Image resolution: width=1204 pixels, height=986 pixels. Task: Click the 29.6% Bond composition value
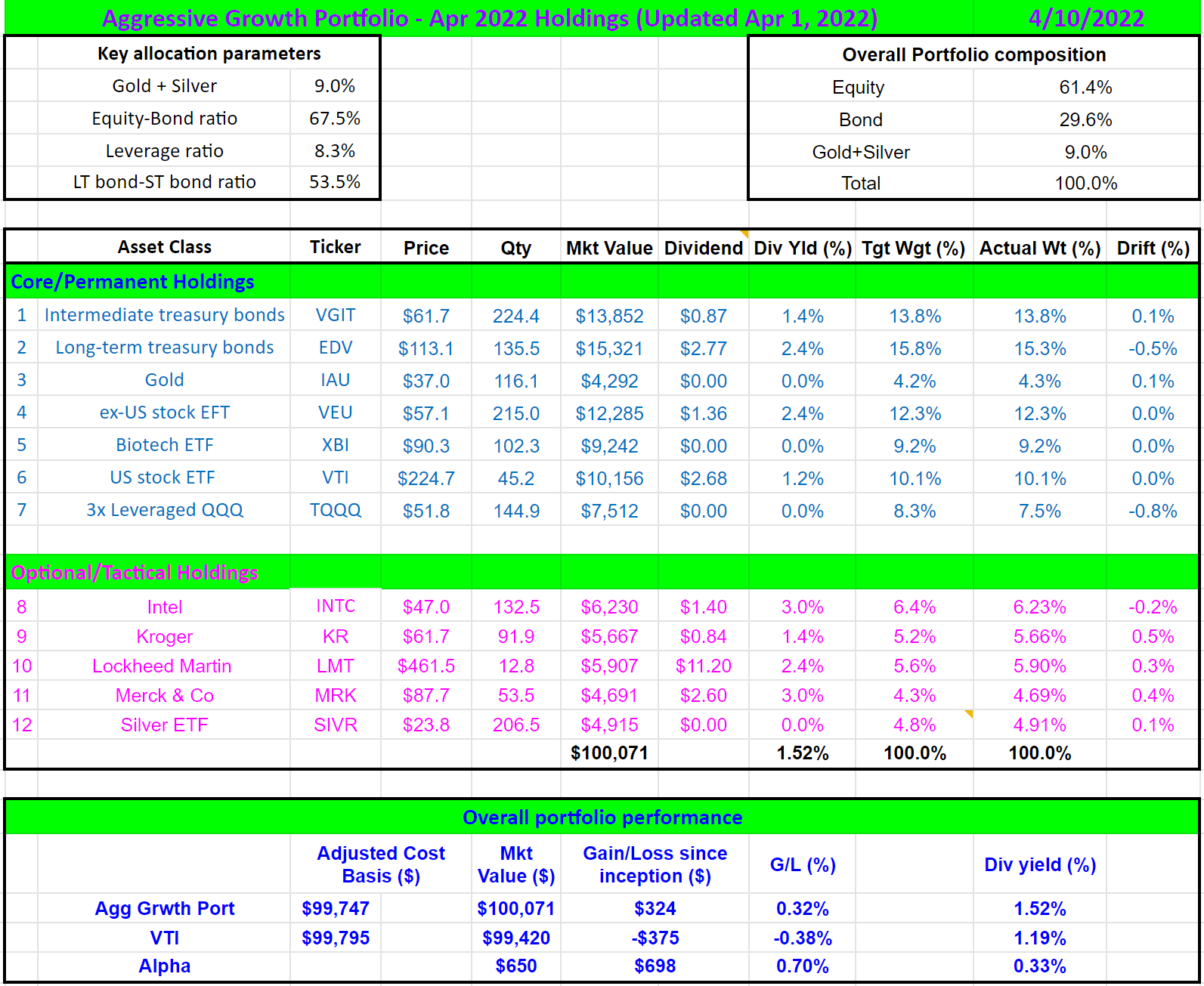(1085, 120)
